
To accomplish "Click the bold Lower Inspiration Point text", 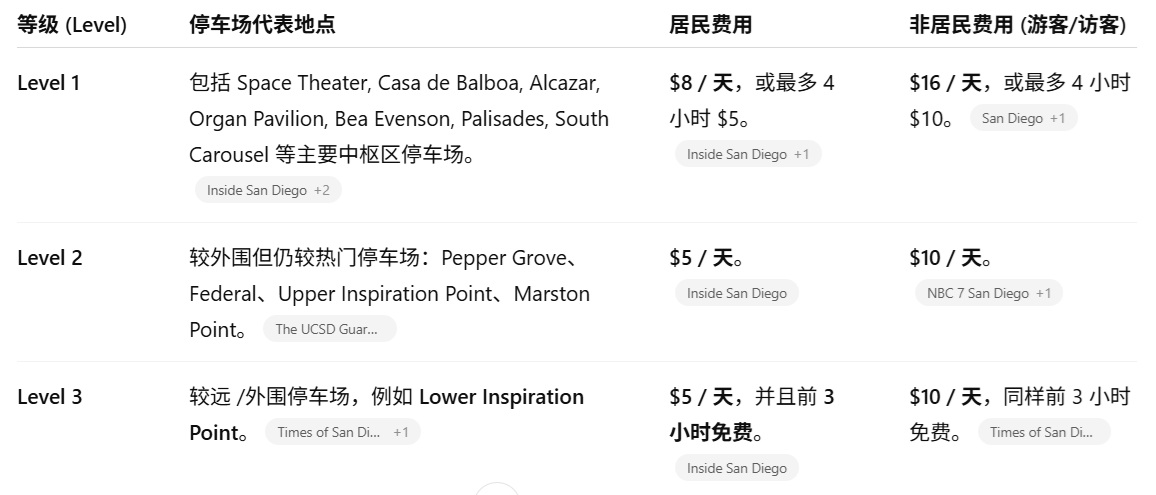I will pyautogui.click(x=501, y=397).
